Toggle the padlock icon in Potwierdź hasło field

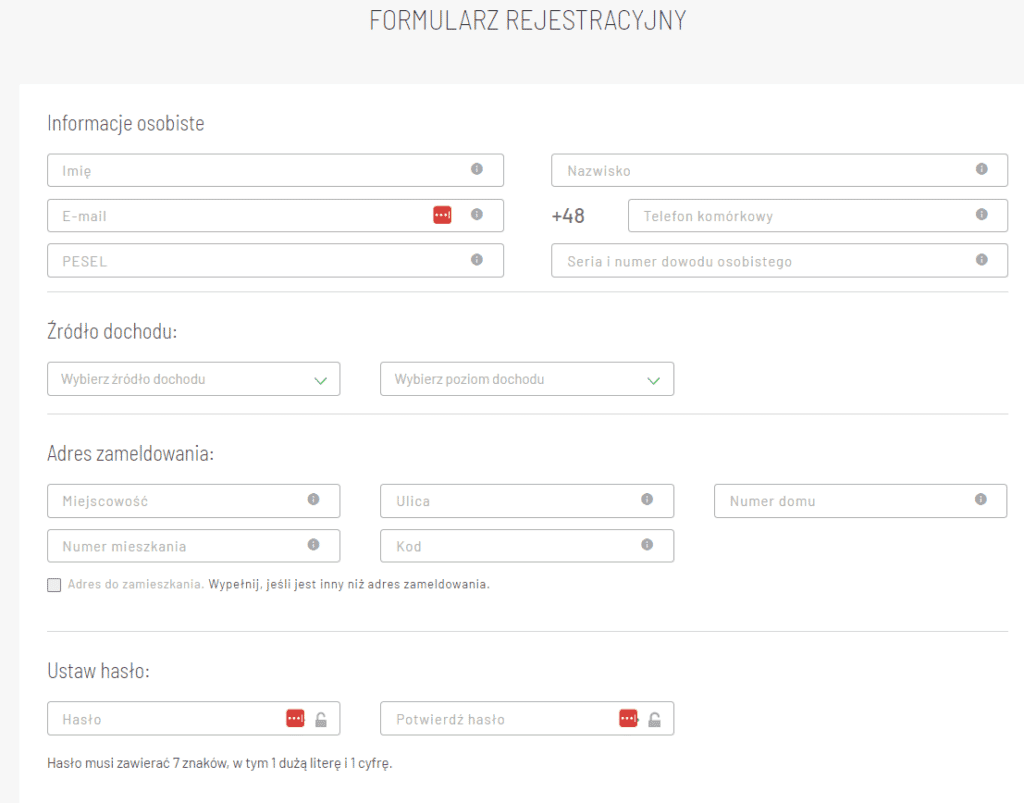[x=654, y=719]
